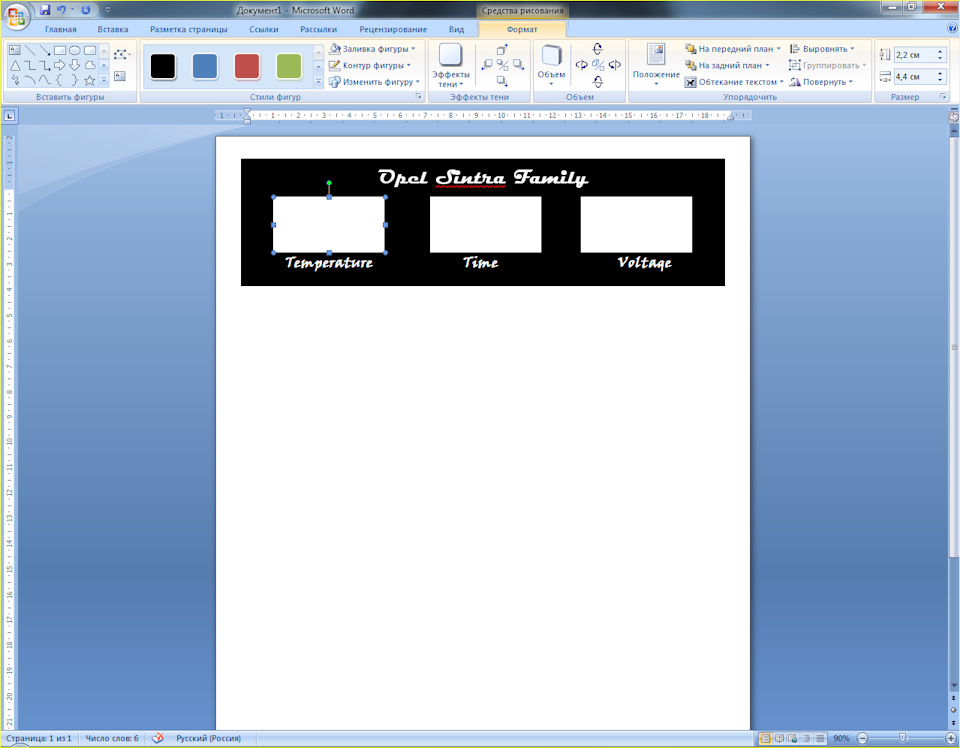960x748 pixels.
Task: Click Русский (Россия) language indicator
Action: coord(208,738)
